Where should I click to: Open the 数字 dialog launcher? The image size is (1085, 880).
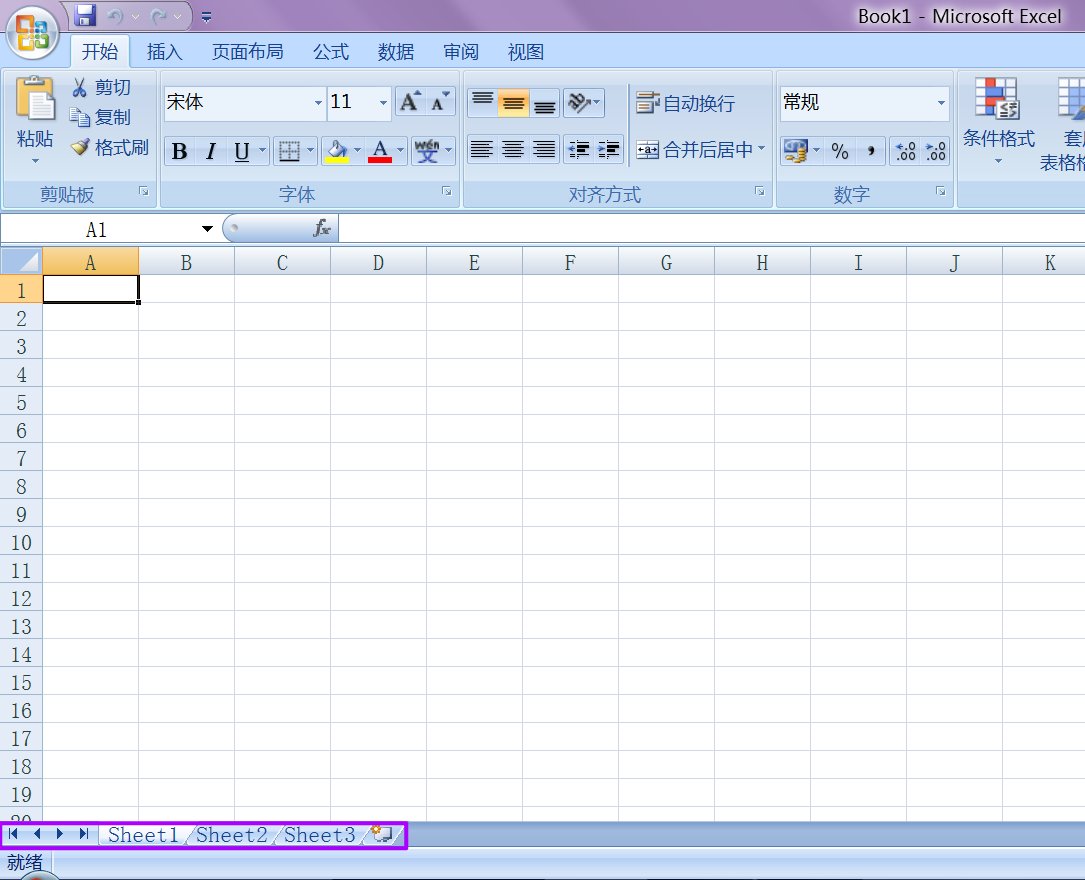click(941, 192)
